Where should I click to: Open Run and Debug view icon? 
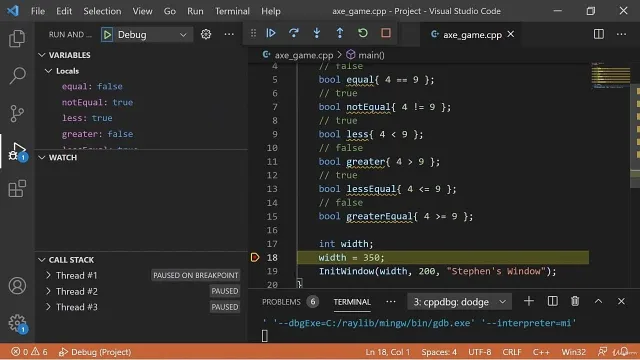17,151
